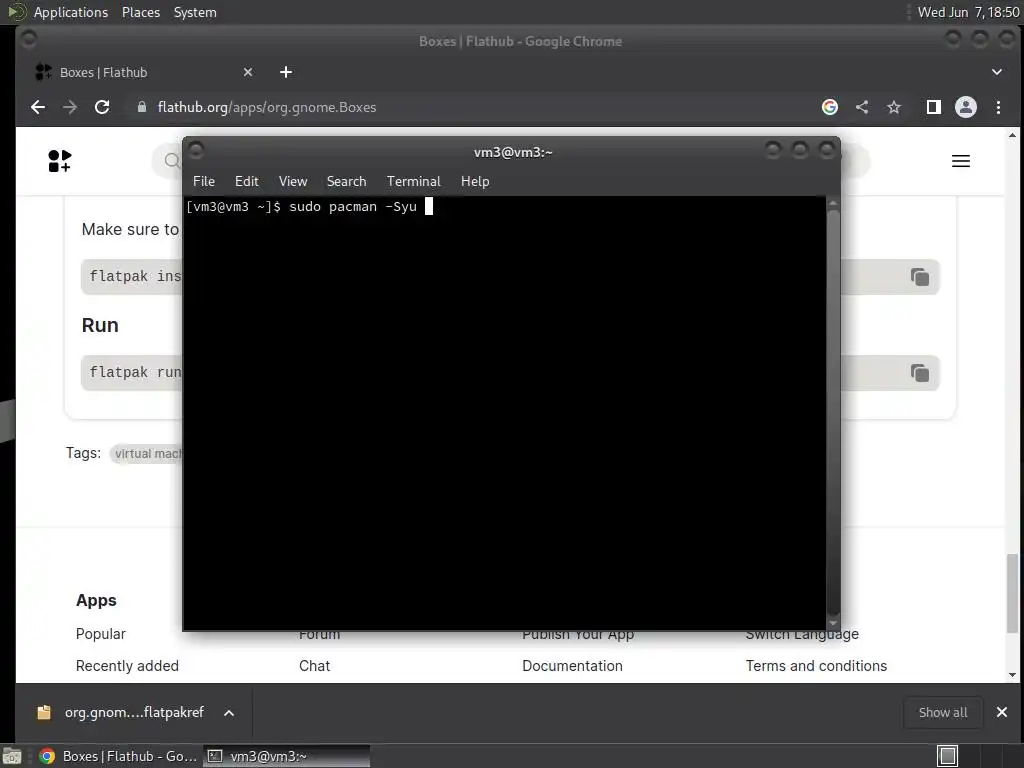Click the virtual machine tag chip
The height and width of the screenshot is (768, 1024).
tap(146, 454)
